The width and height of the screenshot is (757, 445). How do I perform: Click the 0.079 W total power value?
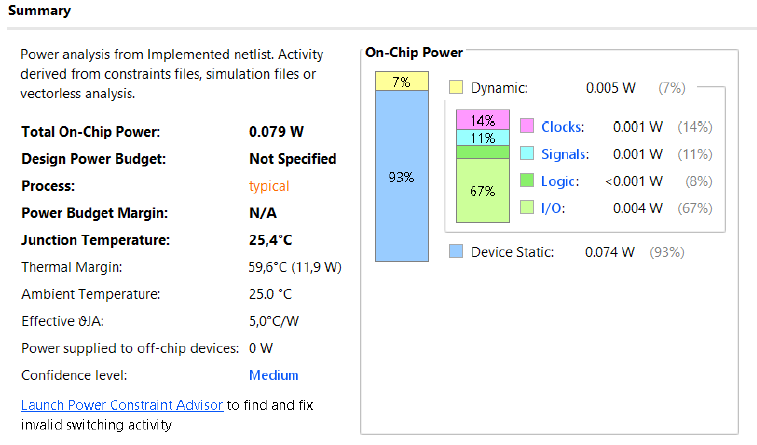point(276,132)
